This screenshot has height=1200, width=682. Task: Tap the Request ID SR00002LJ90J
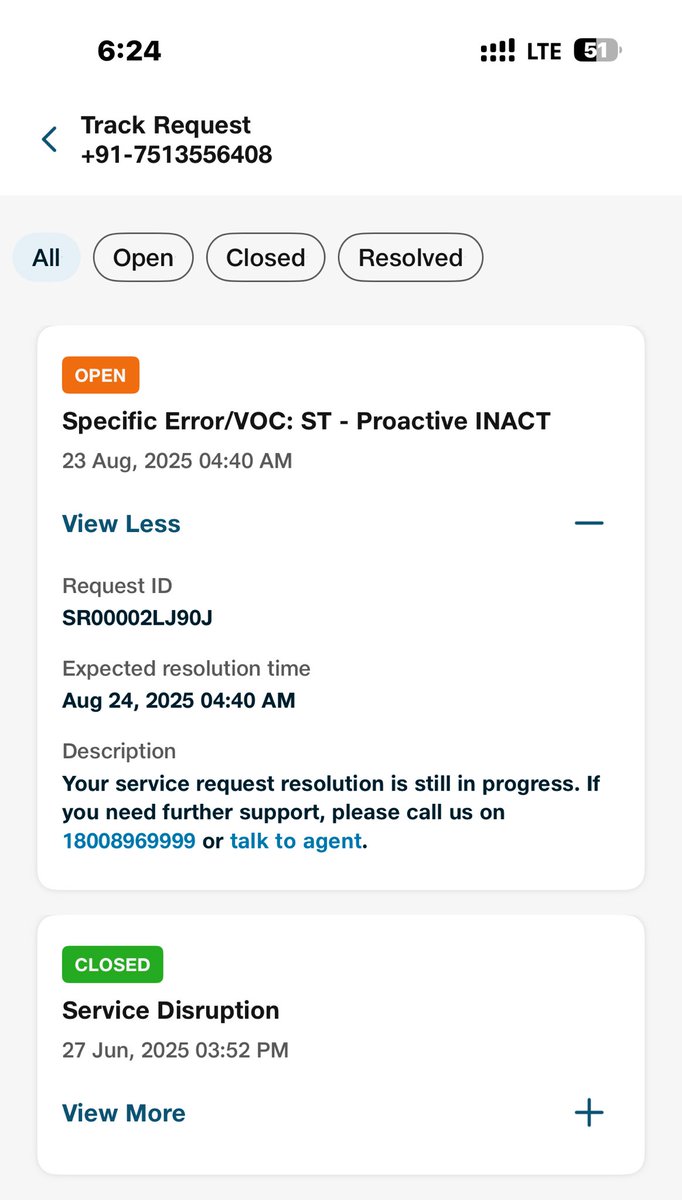tap(137, 618)
